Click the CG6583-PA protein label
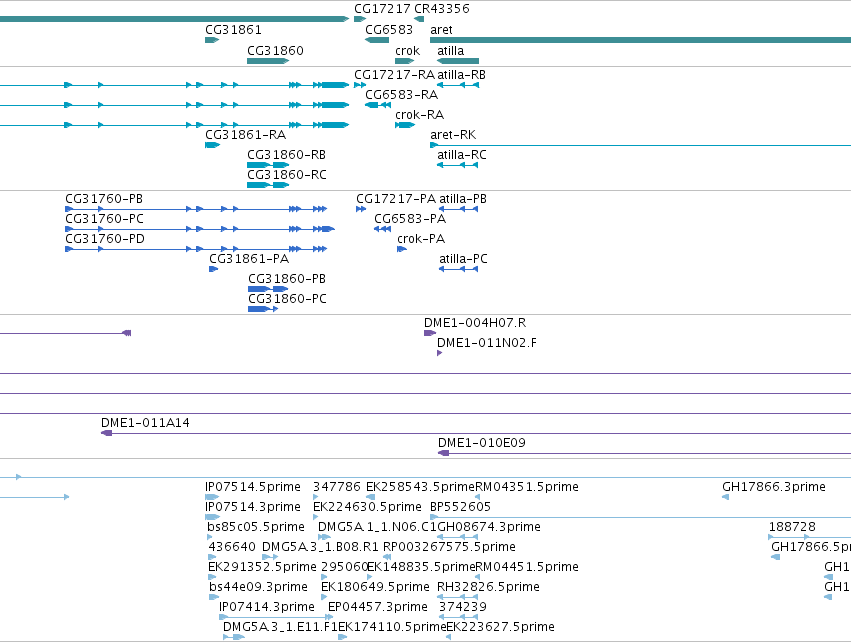 (410, 219)
